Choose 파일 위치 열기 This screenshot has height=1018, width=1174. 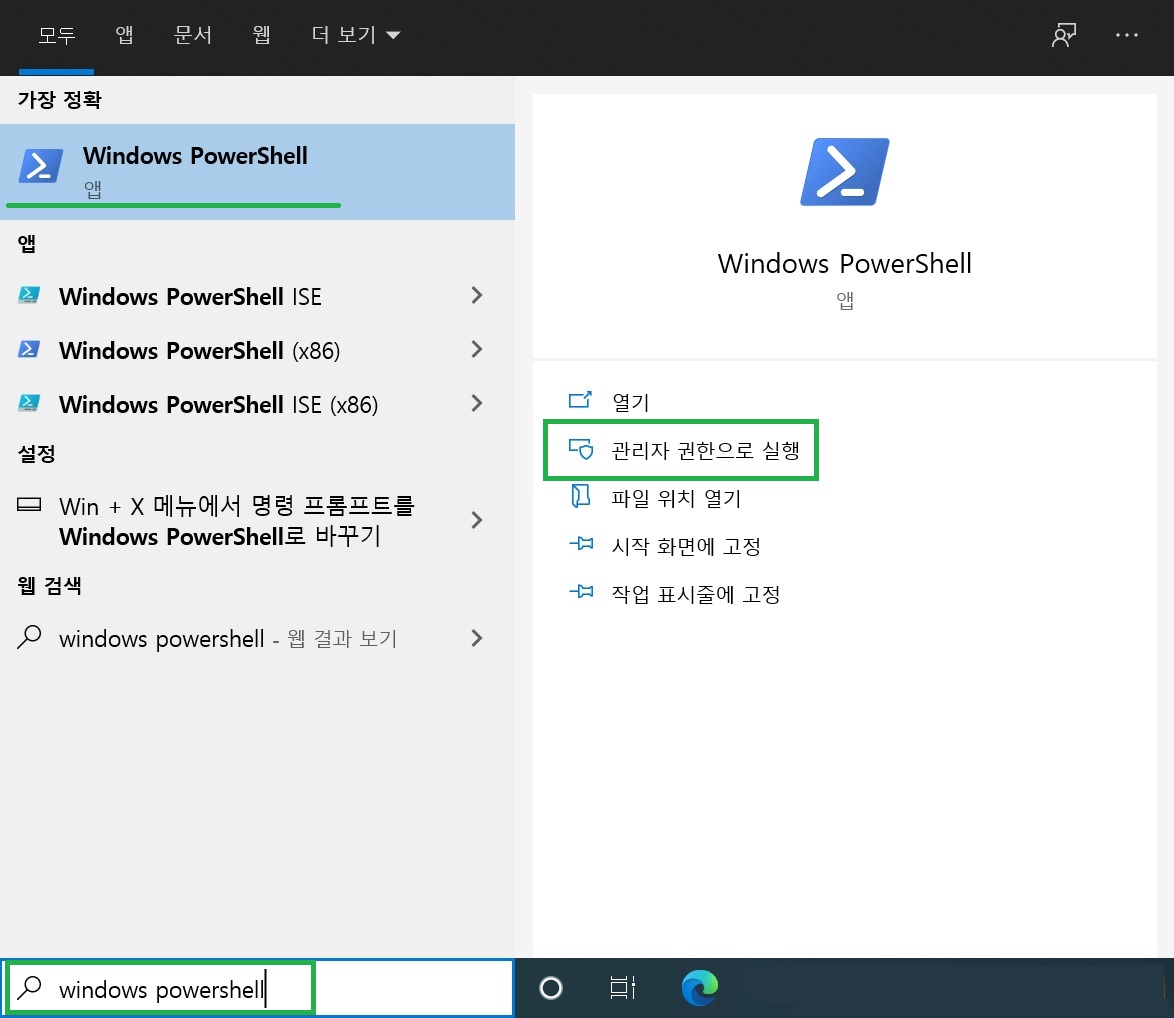click(676, 498)
